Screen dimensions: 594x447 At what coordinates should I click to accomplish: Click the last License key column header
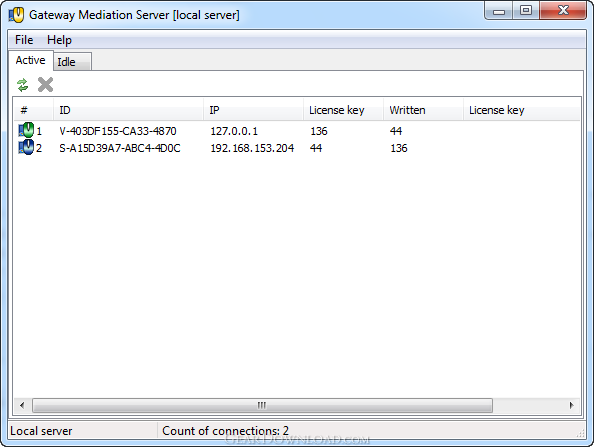[522, 110]
